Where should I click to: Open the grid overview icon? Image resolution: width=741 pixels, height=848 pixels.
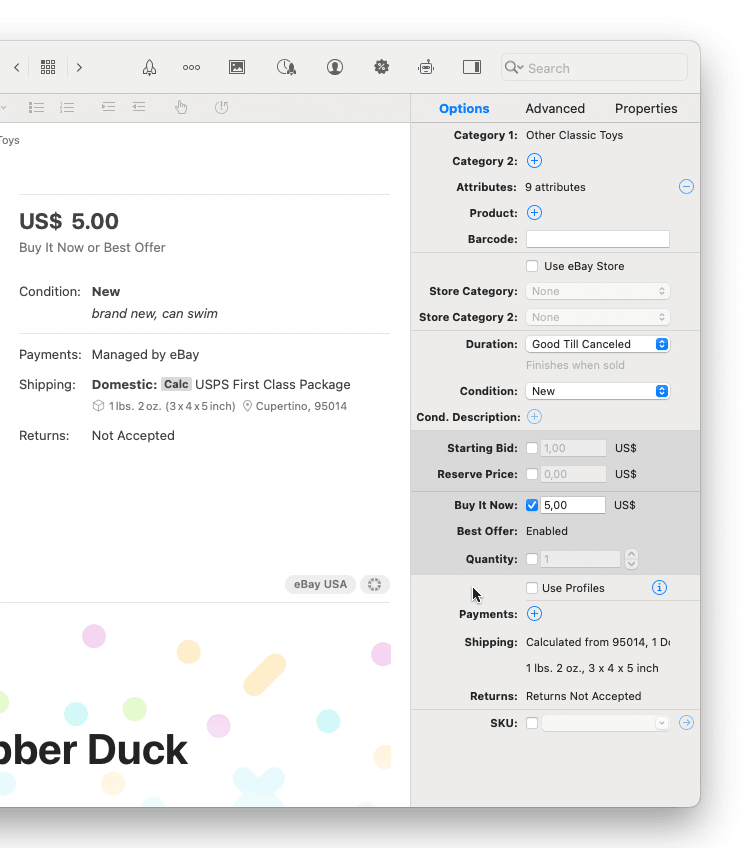pyautogui.click(x=48, y=67)
